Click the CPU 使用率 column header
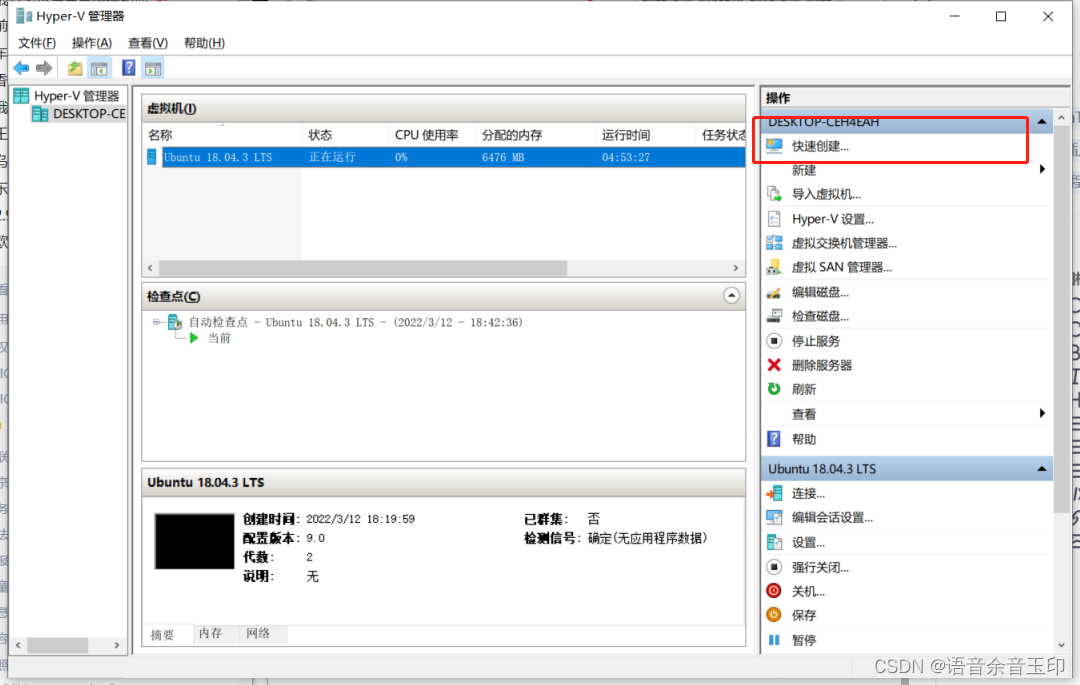1080x685 pixels. [432, 135]
